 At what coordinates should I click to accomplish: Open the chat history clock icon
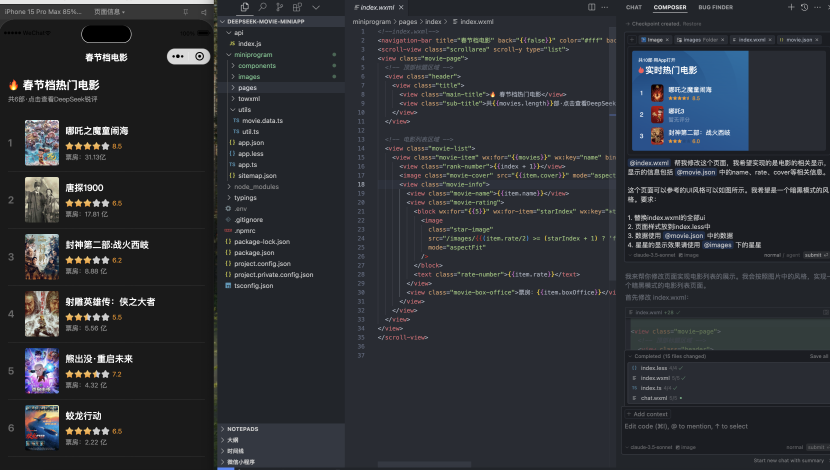pyautogui.click(x=805, y=7)
